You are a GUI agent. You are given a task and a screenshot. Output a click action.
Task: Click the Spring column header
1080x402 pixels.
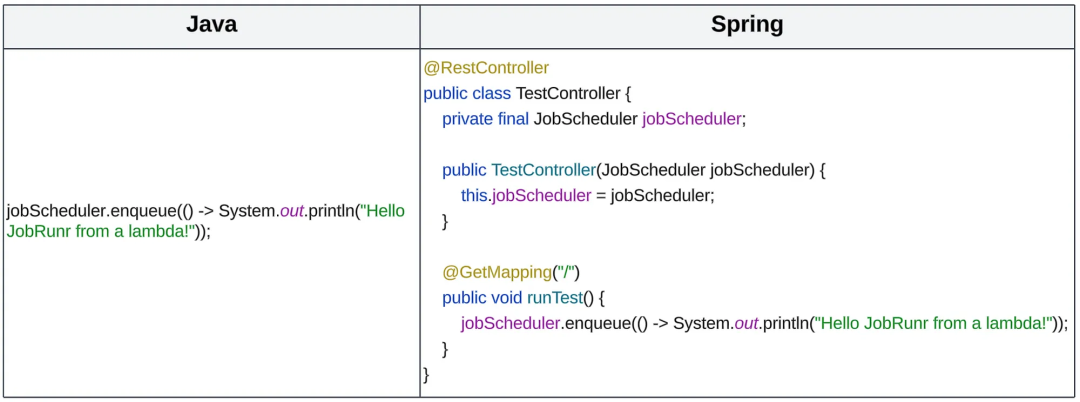tap(747, 25)
